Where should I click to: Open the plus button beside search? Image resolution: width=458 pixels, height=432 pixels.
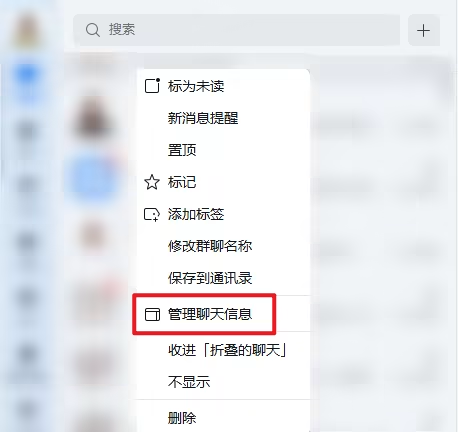click(x=424, y=30)
